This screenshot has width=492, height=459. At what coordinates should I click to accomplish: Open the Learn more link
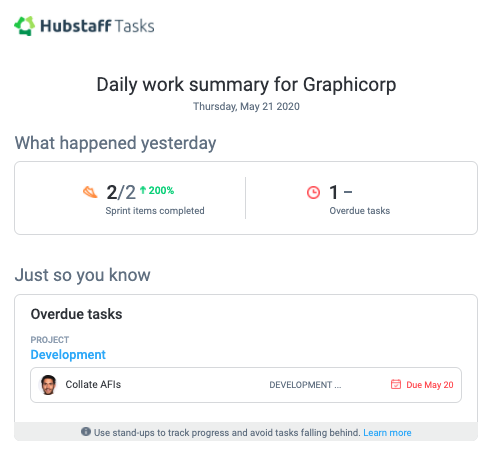point(387,433)
